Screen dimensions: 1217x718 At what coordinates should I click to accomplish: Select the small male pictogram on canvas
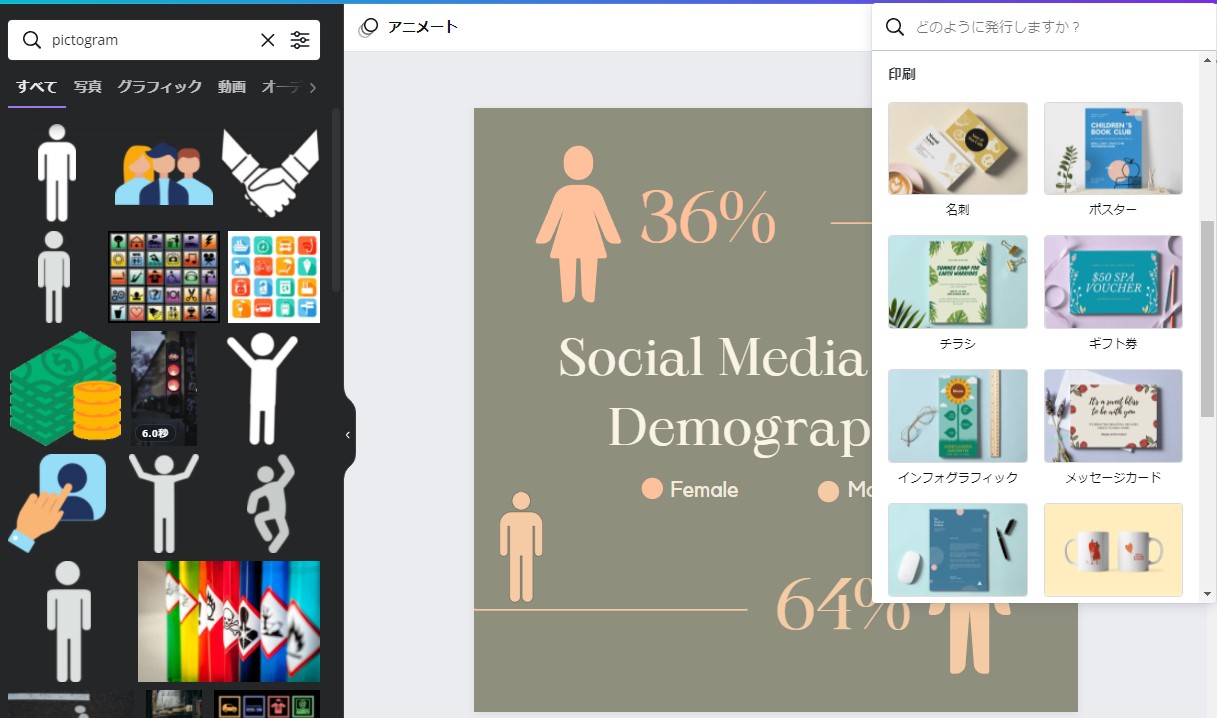point(520,546)
